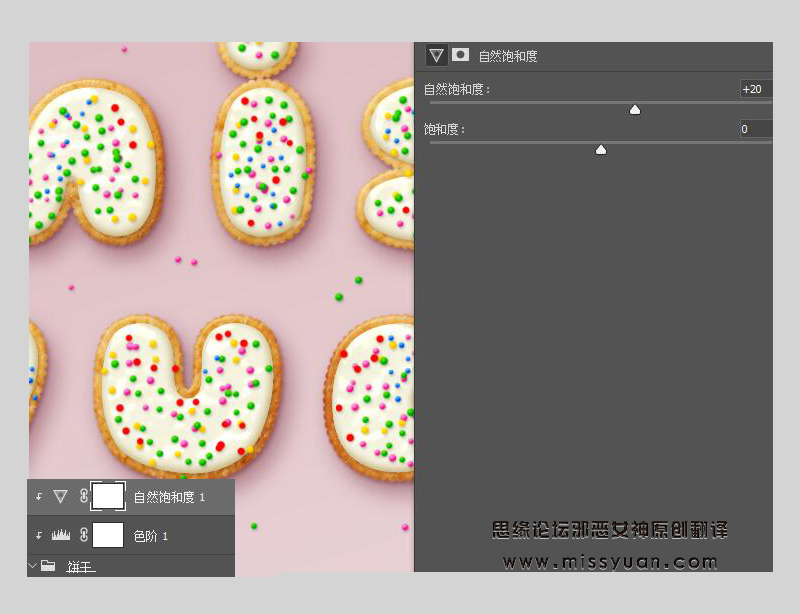800x614 pixels.
Task: Click the clipping mask arrow on the 色阶 1 layer
Action: pyautogui.click(x=39, y=534)
